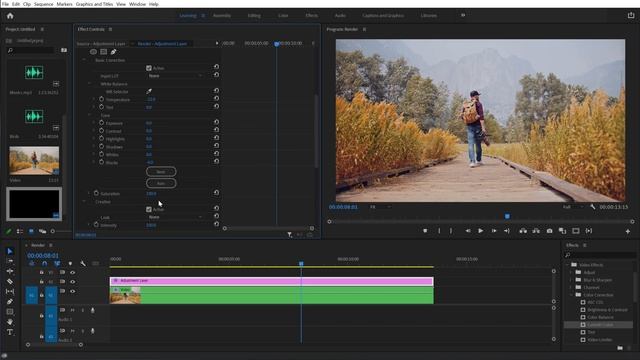Filter properties funnel in Effect Controls
Viewport: 640px width, 360px height.
point(289,235)
